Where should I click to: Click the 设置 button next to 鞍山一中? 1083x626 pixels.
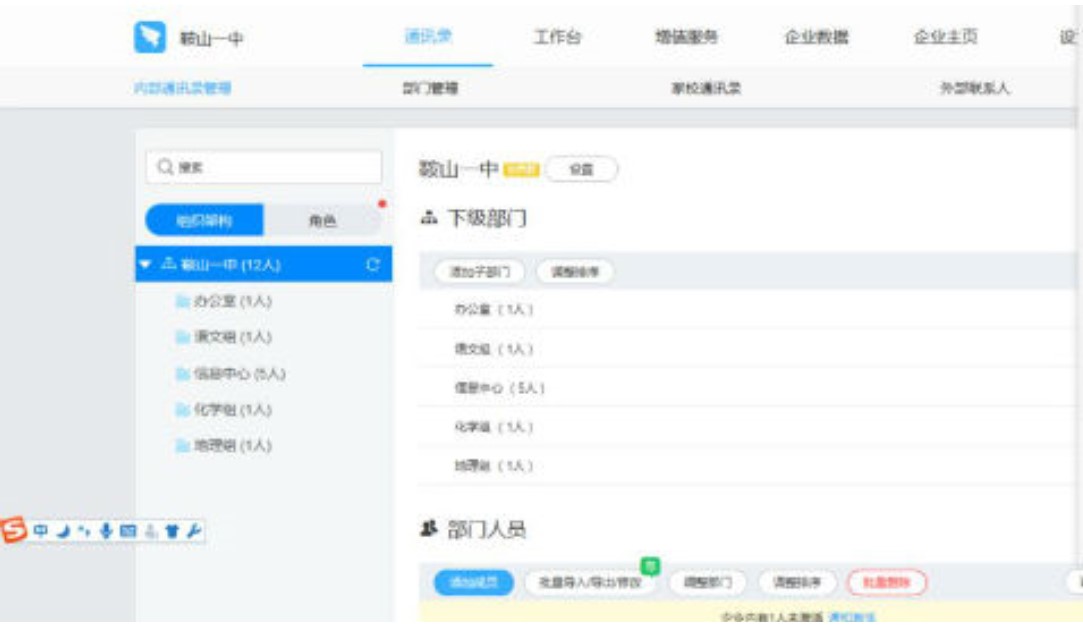(582, 170)
